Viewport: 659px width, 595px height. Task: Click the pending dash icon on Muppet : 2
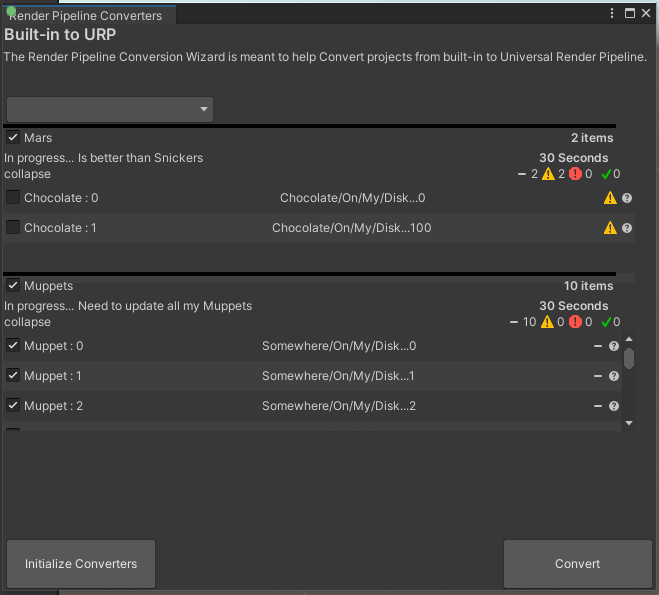598,406
